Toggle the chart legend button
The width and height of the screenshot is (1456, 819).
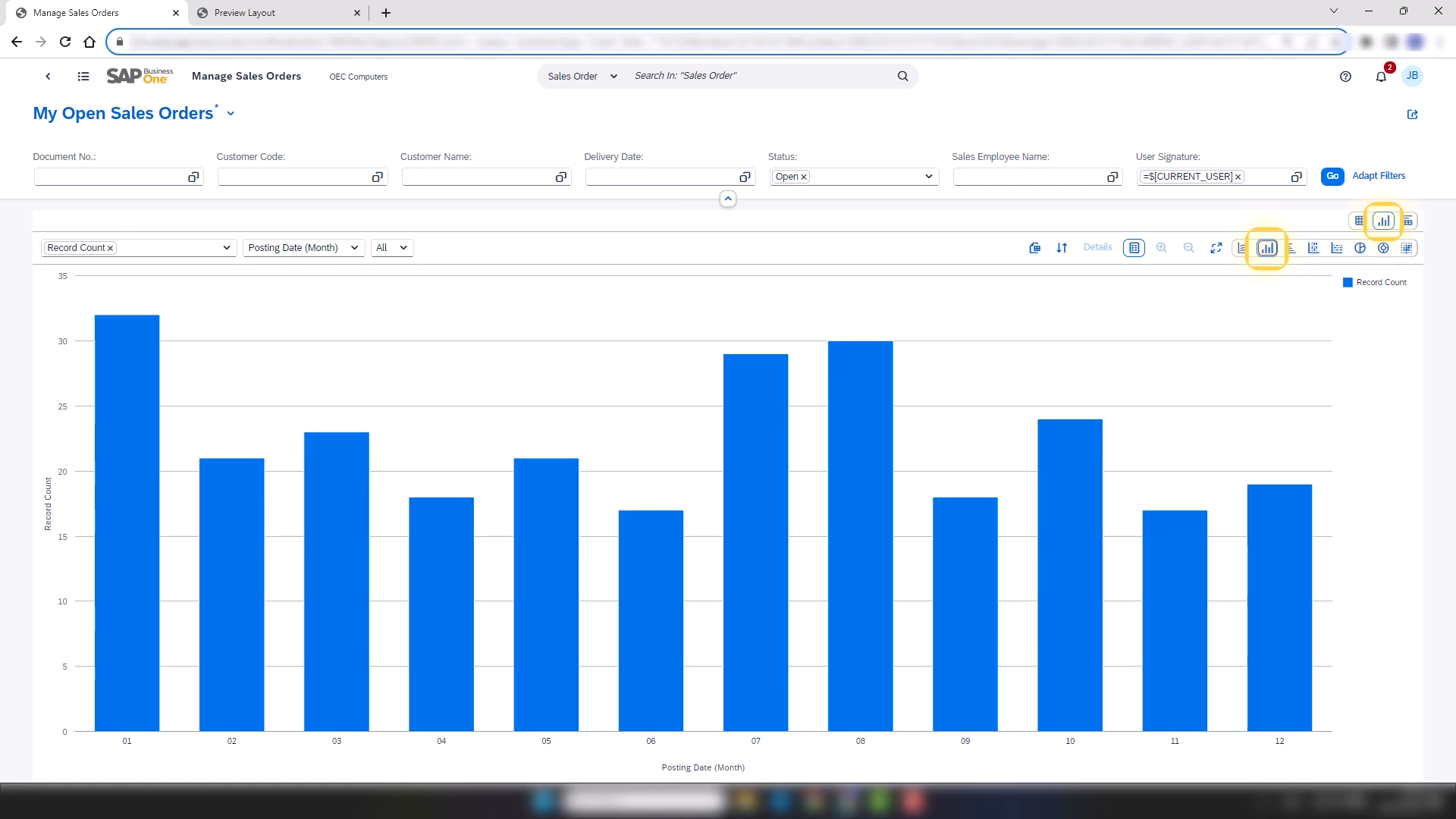1134,248
